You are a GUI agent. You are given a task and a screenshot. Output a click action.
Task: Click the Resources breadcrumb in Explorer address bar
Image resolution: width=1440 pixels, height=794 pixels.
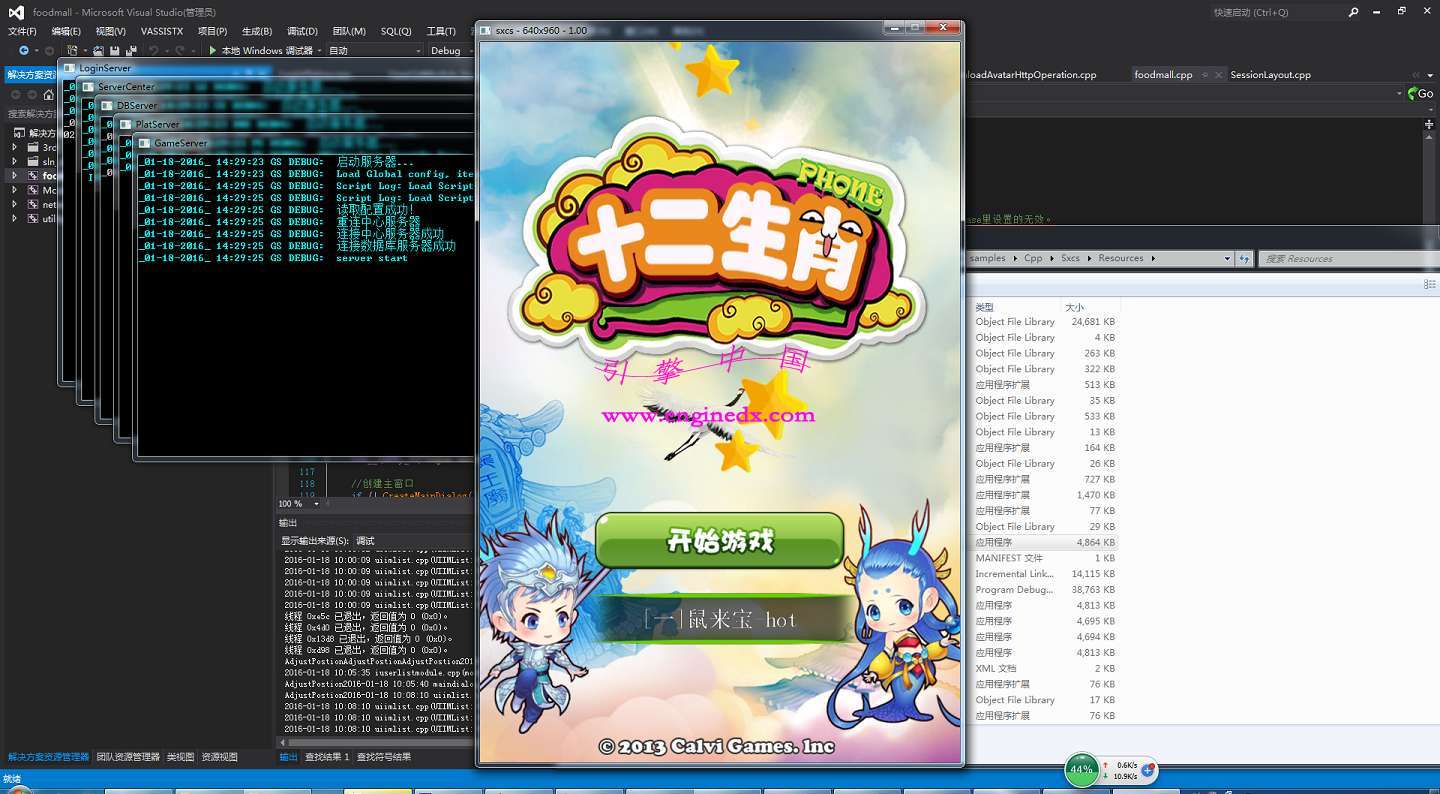tap(1120, 258)
